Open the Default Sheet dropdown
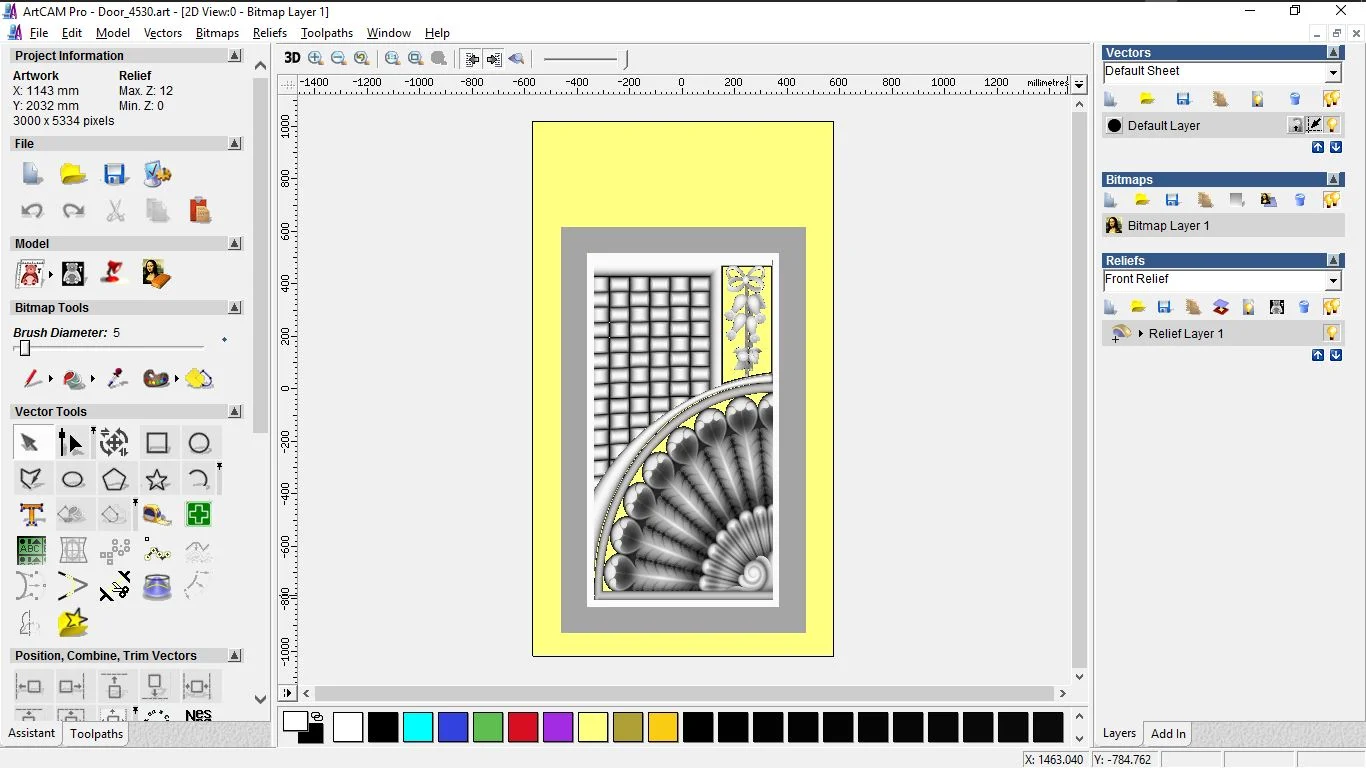This screenshot has height=768, width=1366. [x=1333, y=73]
